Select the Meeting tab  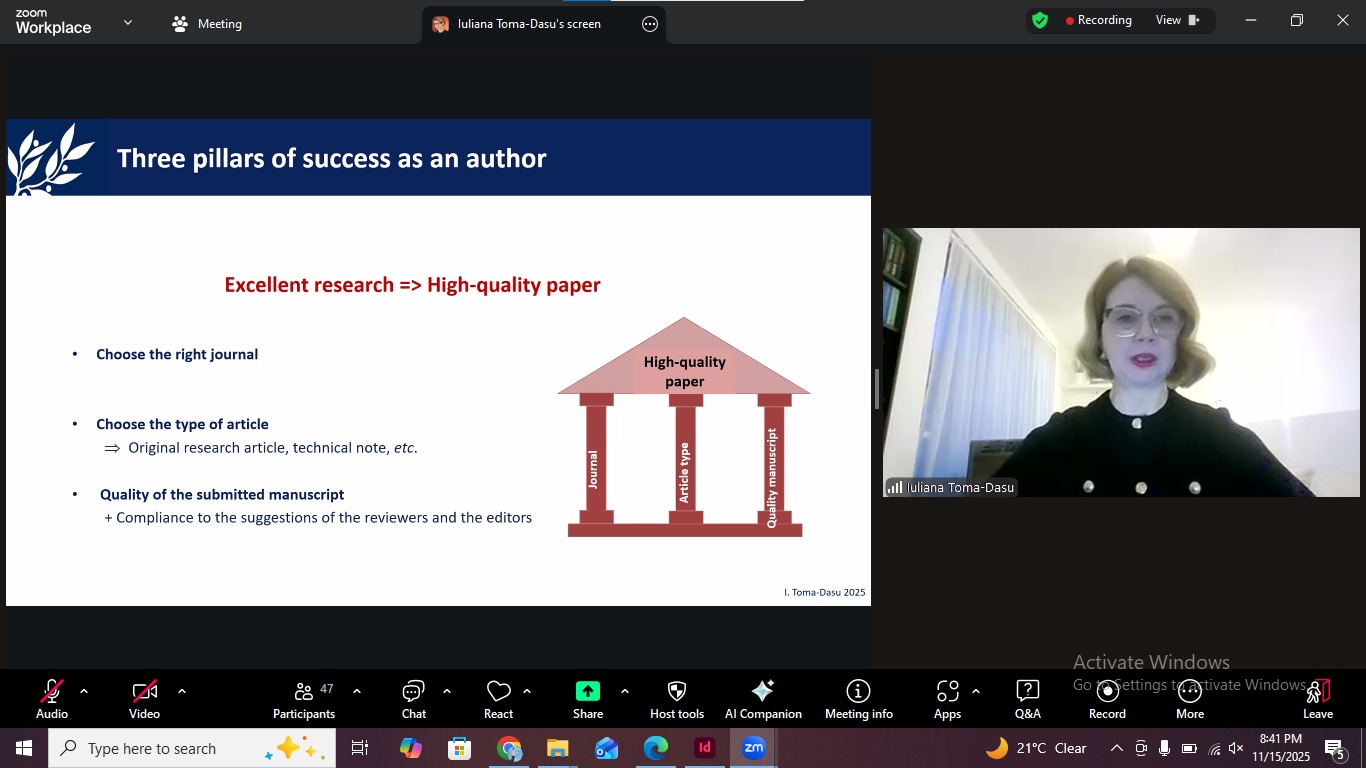coord(208,24)
